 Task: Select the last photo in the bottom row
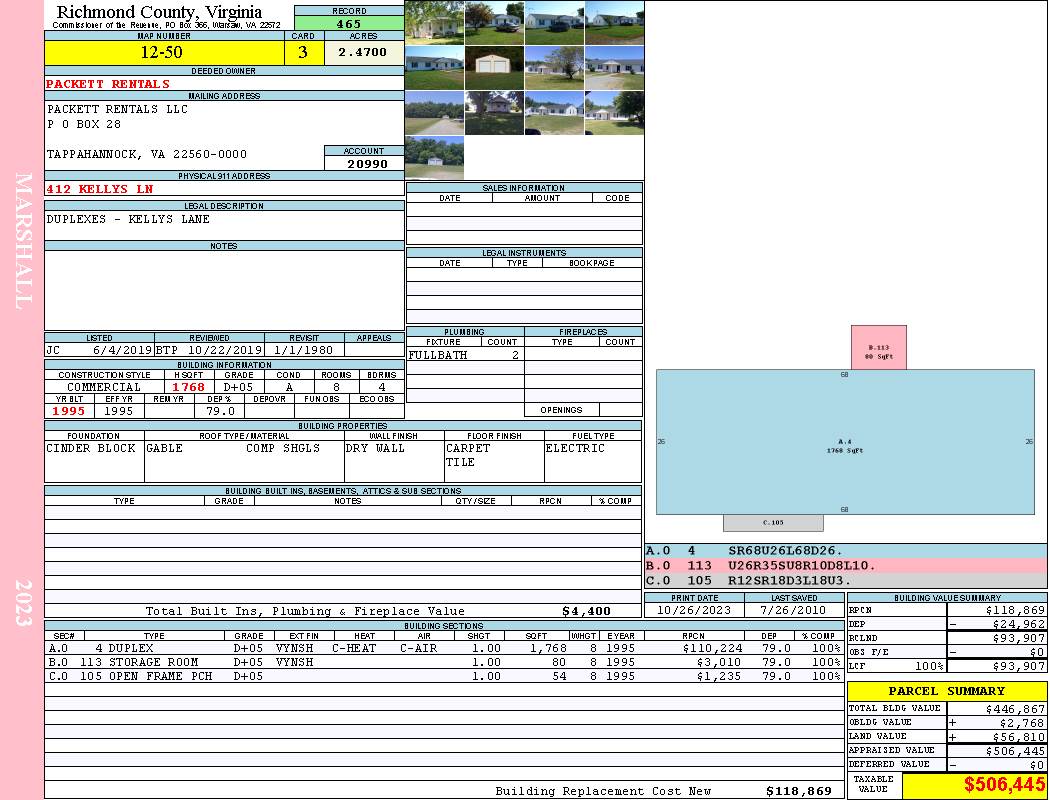pos(434,158)
